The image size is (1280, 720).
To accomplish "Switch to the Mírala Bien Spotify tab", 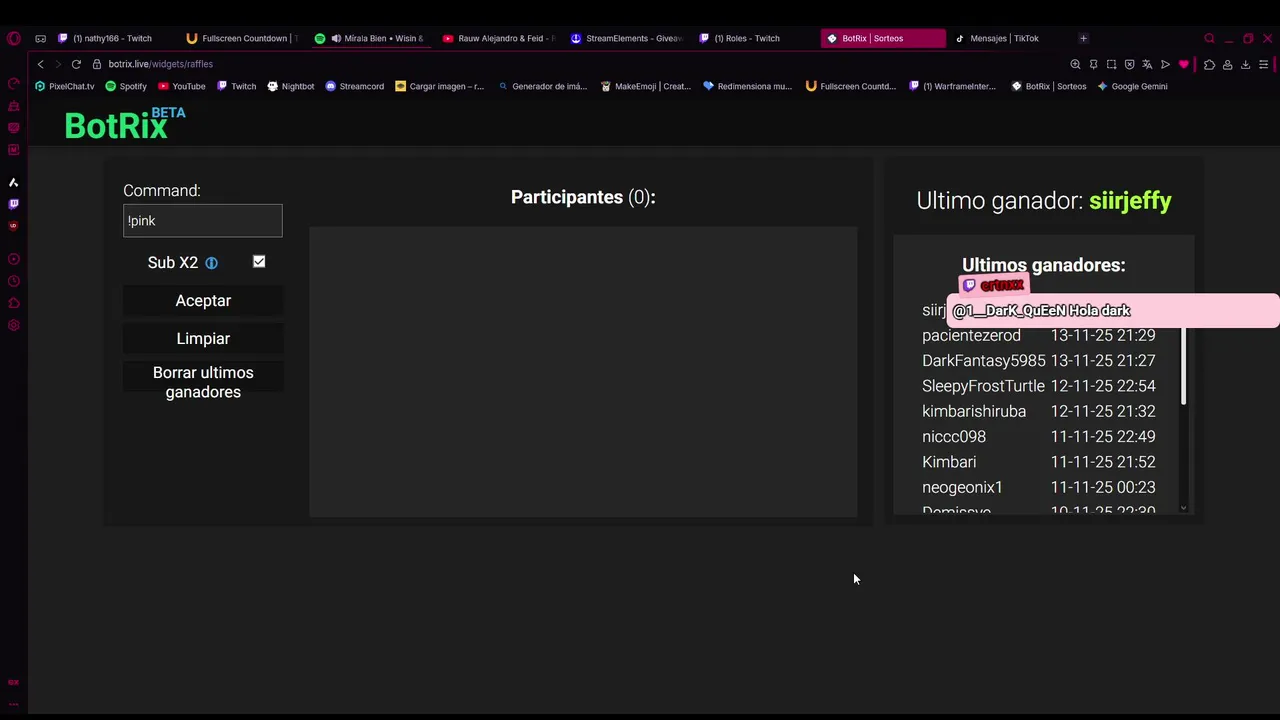I will [x=370, y=38].
